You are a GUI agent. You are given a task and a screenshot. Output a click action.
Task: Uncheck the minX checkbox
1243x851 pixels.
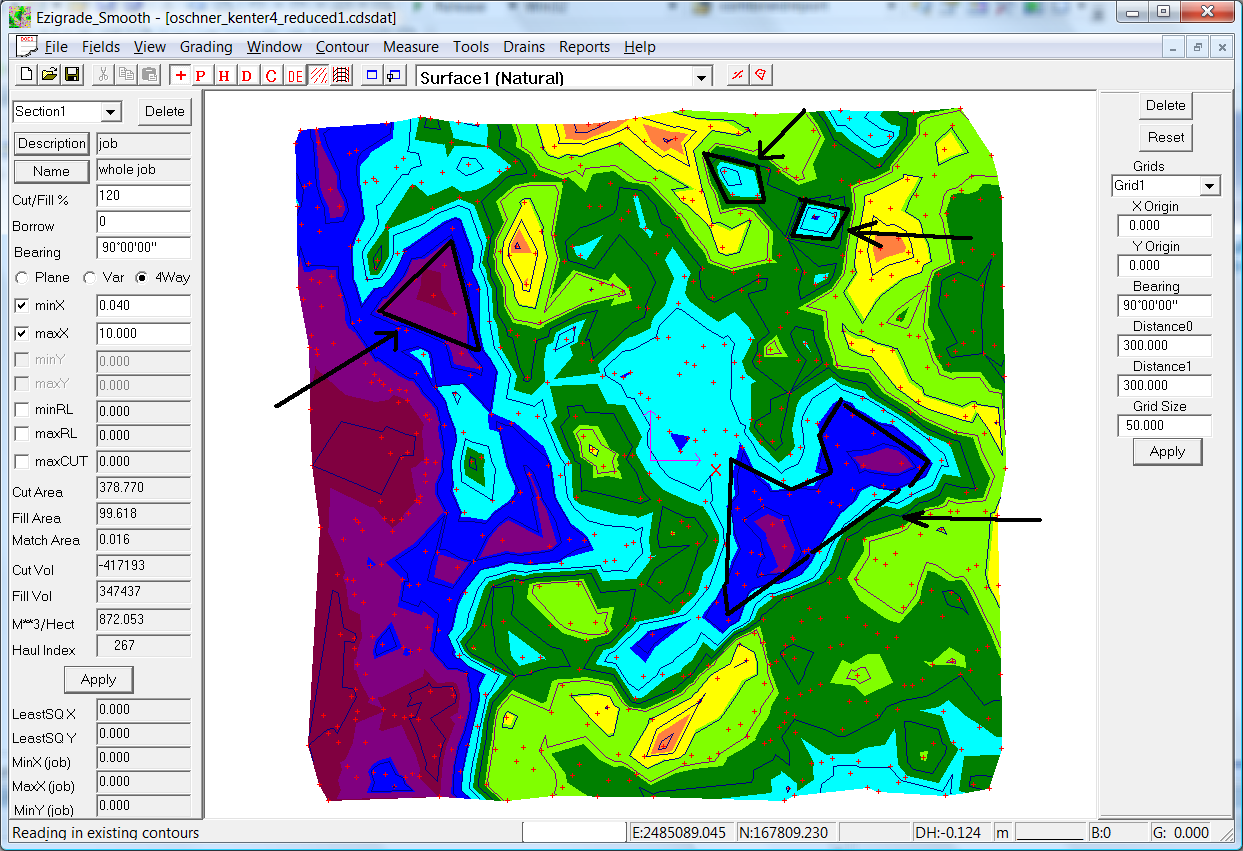pyautogui.click(x=22, y=305)
